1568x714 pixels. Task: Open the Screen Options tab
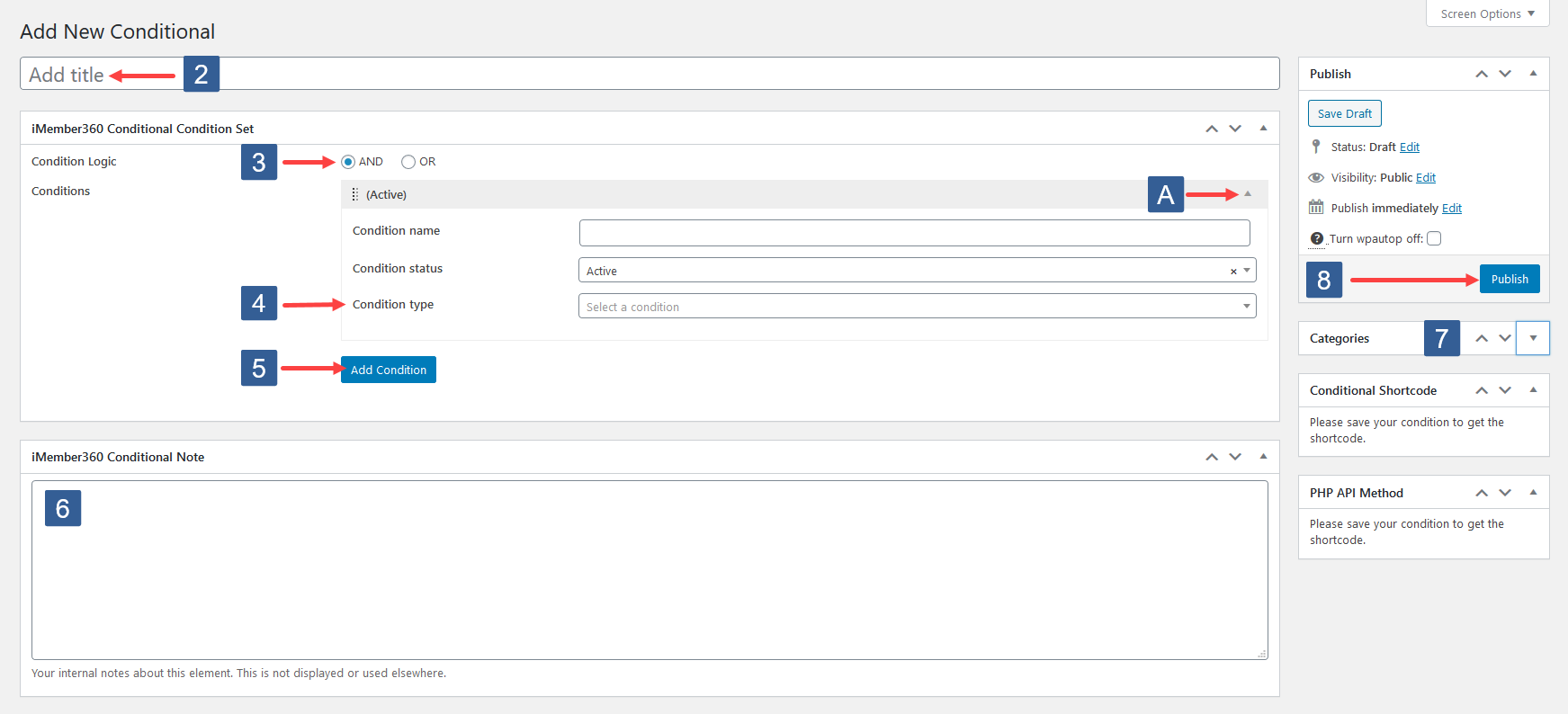click(1487, 13)
